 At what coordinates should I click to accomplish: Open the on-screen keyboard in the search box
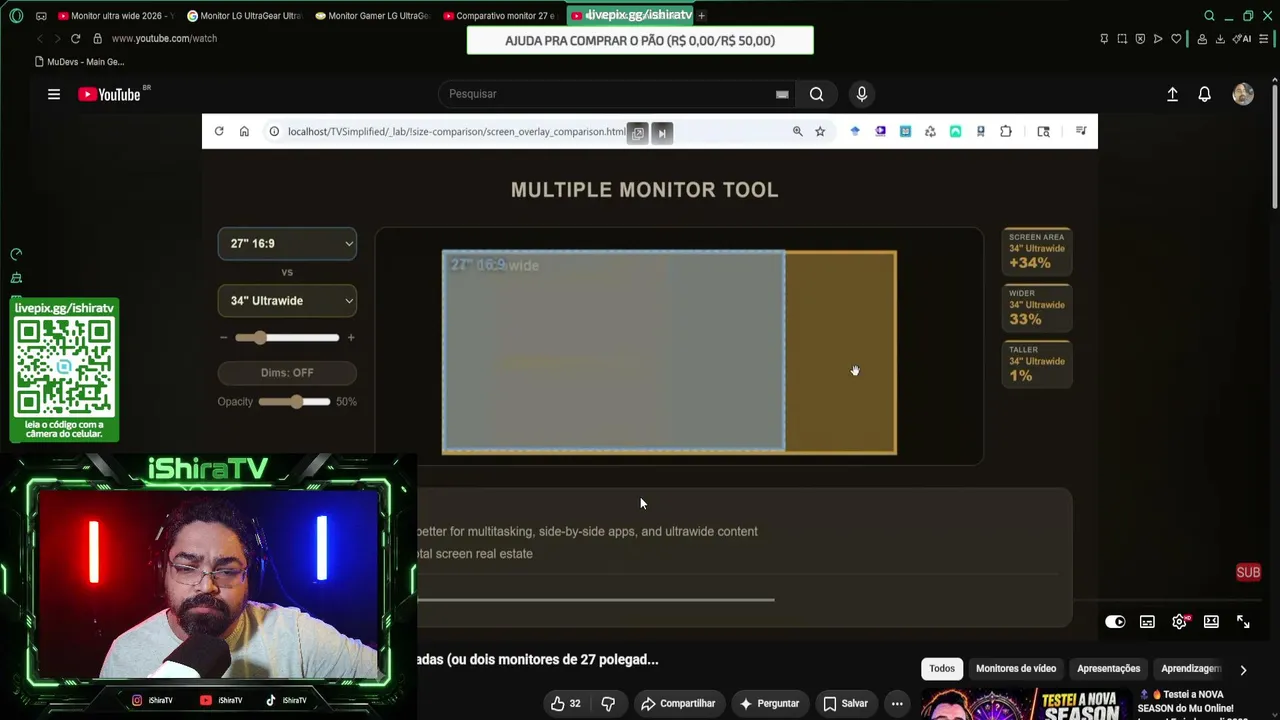click(x=782, y=94)
